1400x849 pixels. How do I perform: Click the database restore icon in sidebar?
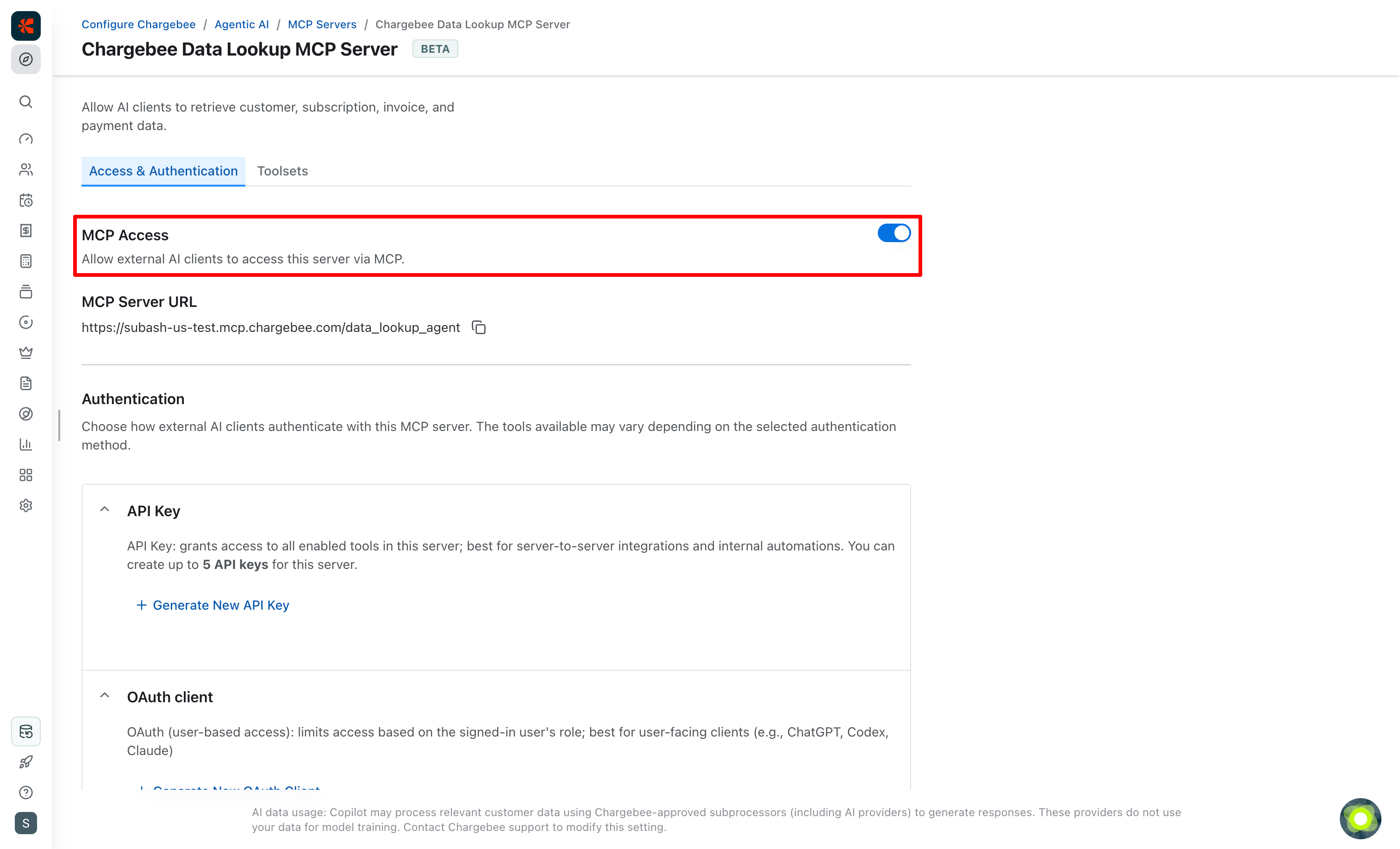click(x=26, y=731)
